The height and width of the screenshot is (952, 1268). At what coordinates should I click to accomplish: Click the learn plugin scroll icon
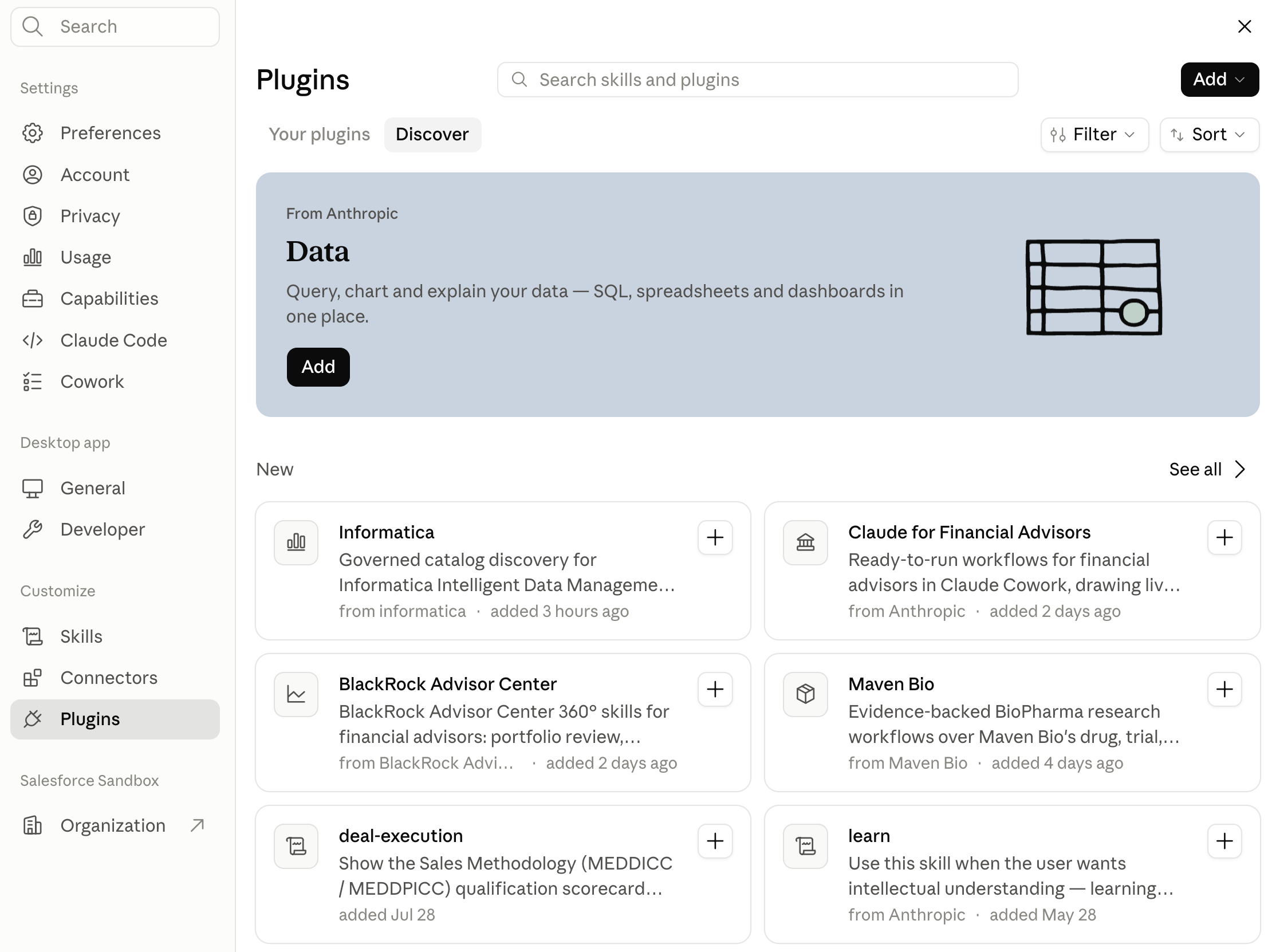[x=805, y=847]
